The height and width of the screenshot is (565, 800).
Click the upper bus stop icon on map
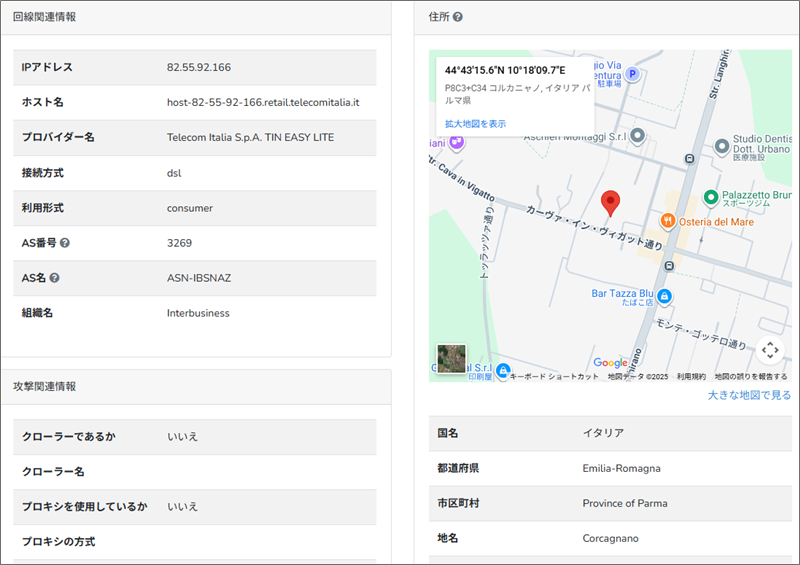coord(688,158)
